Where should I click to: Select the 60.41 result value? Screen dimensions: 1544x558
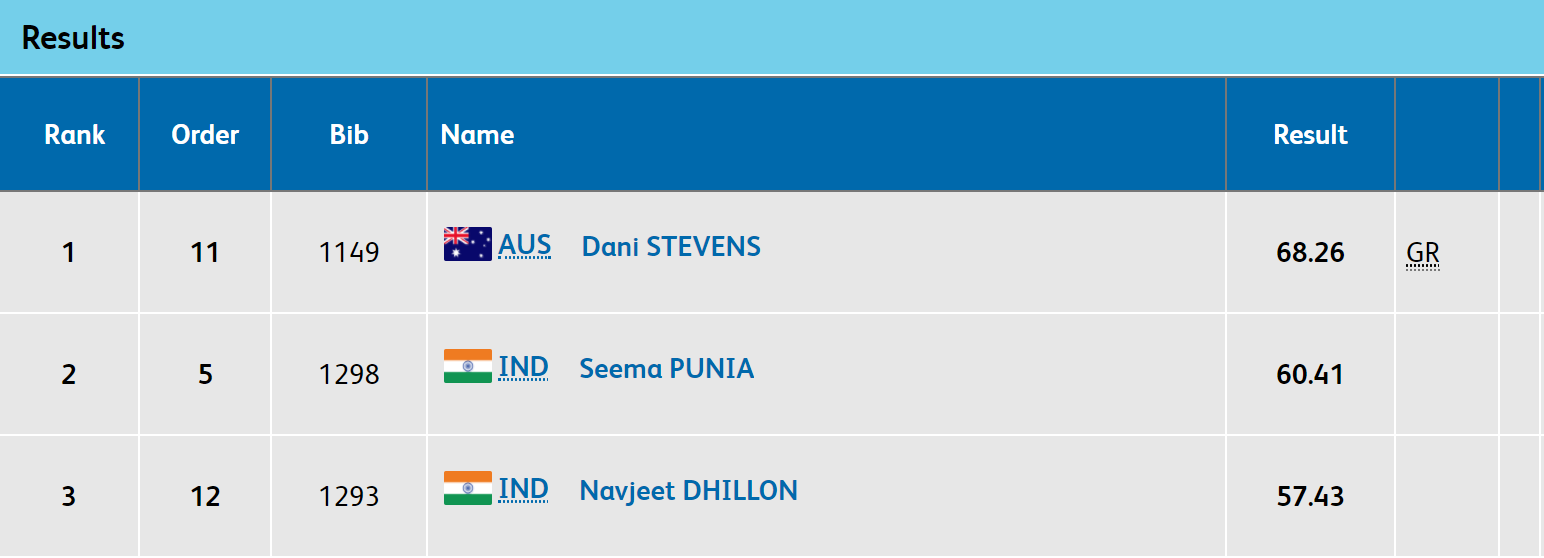coord(1310,374)
